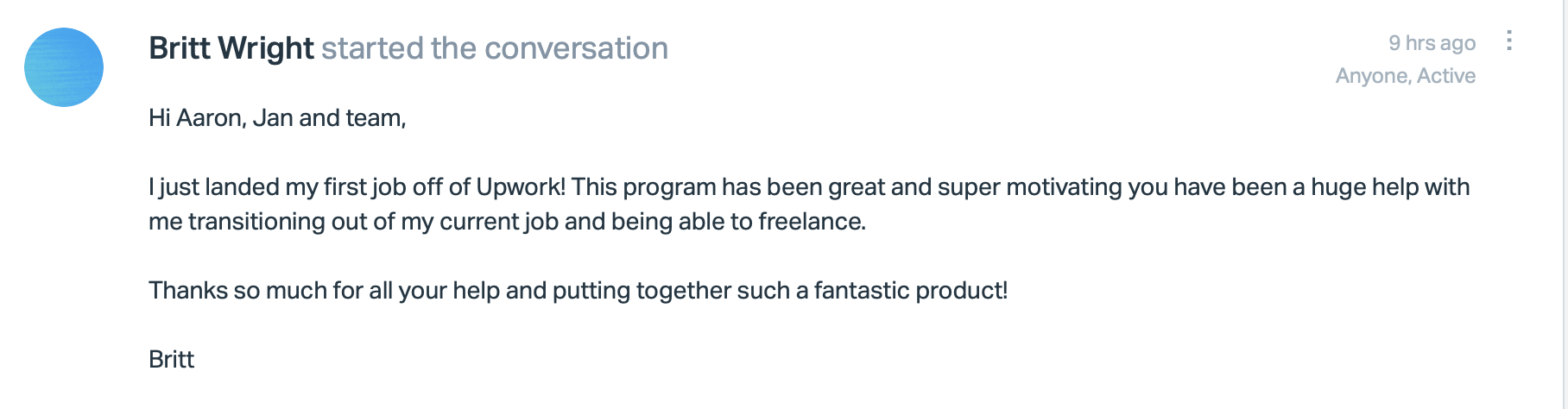Open Britt Wright's name link
The height and width of the screenshot is (409, 1568).
(x=231, y=48)
